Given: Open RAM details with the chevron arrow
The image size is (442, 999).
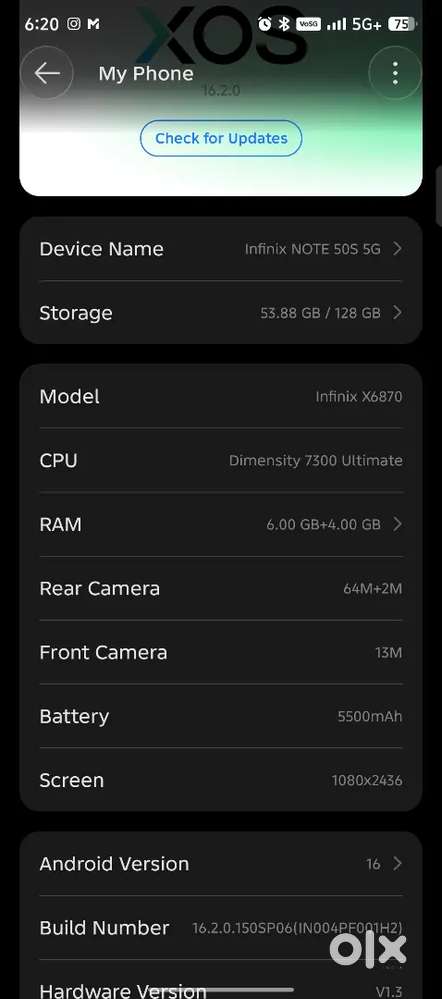Looking at the screenshot, I should (x=397, y=524).
